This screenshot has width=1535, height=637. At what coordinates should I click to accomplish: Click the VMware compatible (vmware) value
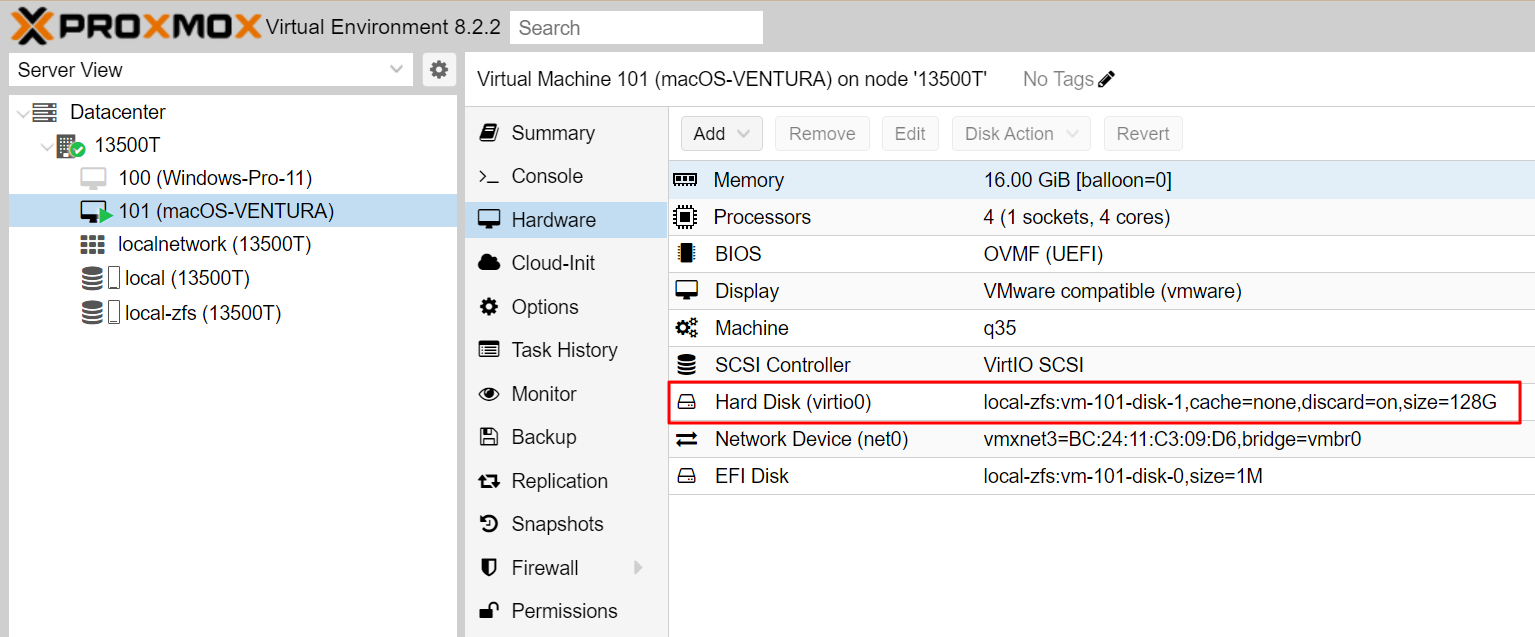tap(1113, 291)
